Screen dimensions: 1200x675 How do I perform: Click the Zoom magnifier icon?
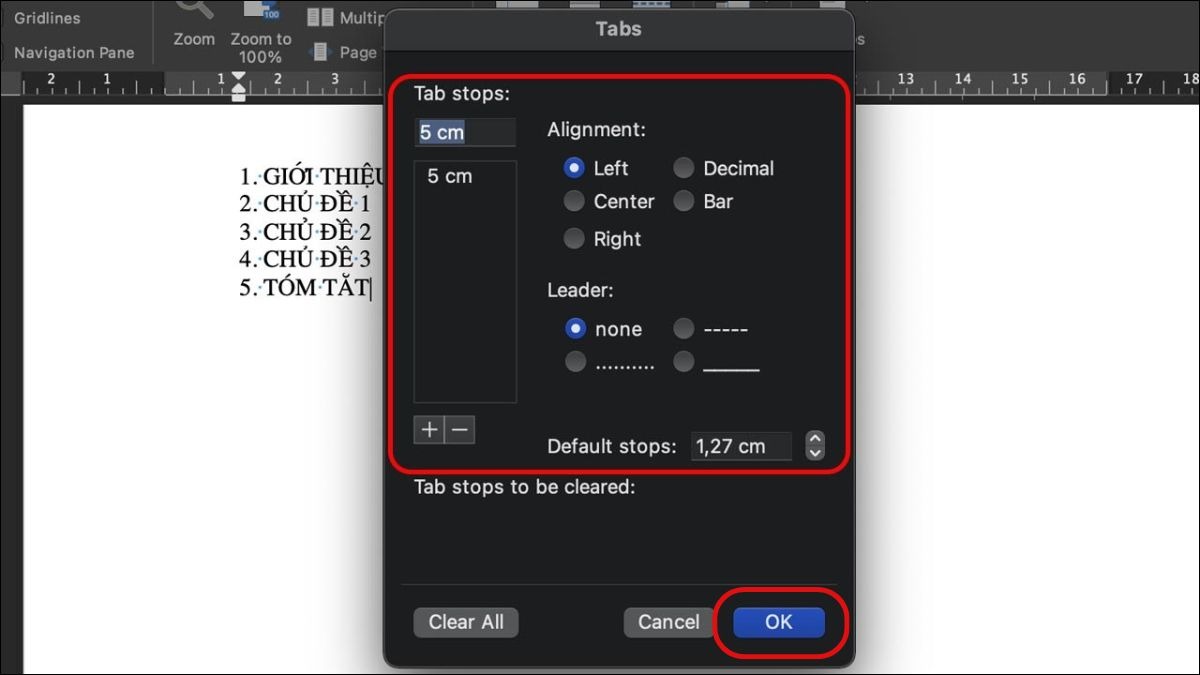(193, 10)
